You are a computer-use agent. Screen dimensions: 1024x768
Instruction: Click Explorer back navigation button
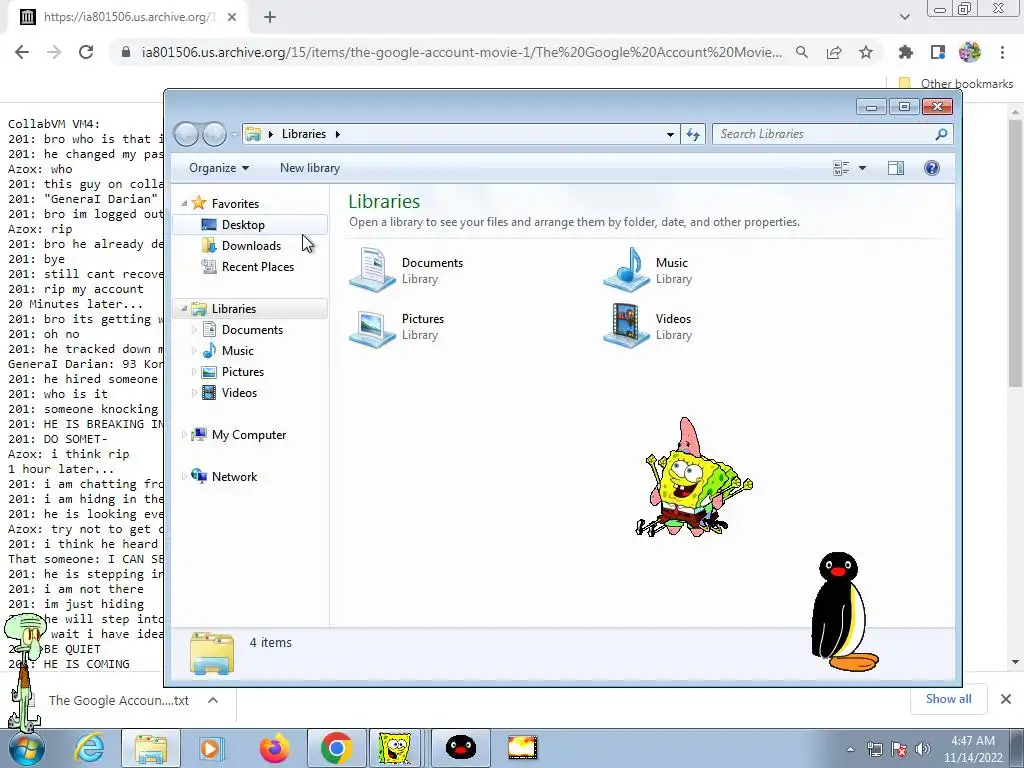pyautogui.click(x=186, y=134)
